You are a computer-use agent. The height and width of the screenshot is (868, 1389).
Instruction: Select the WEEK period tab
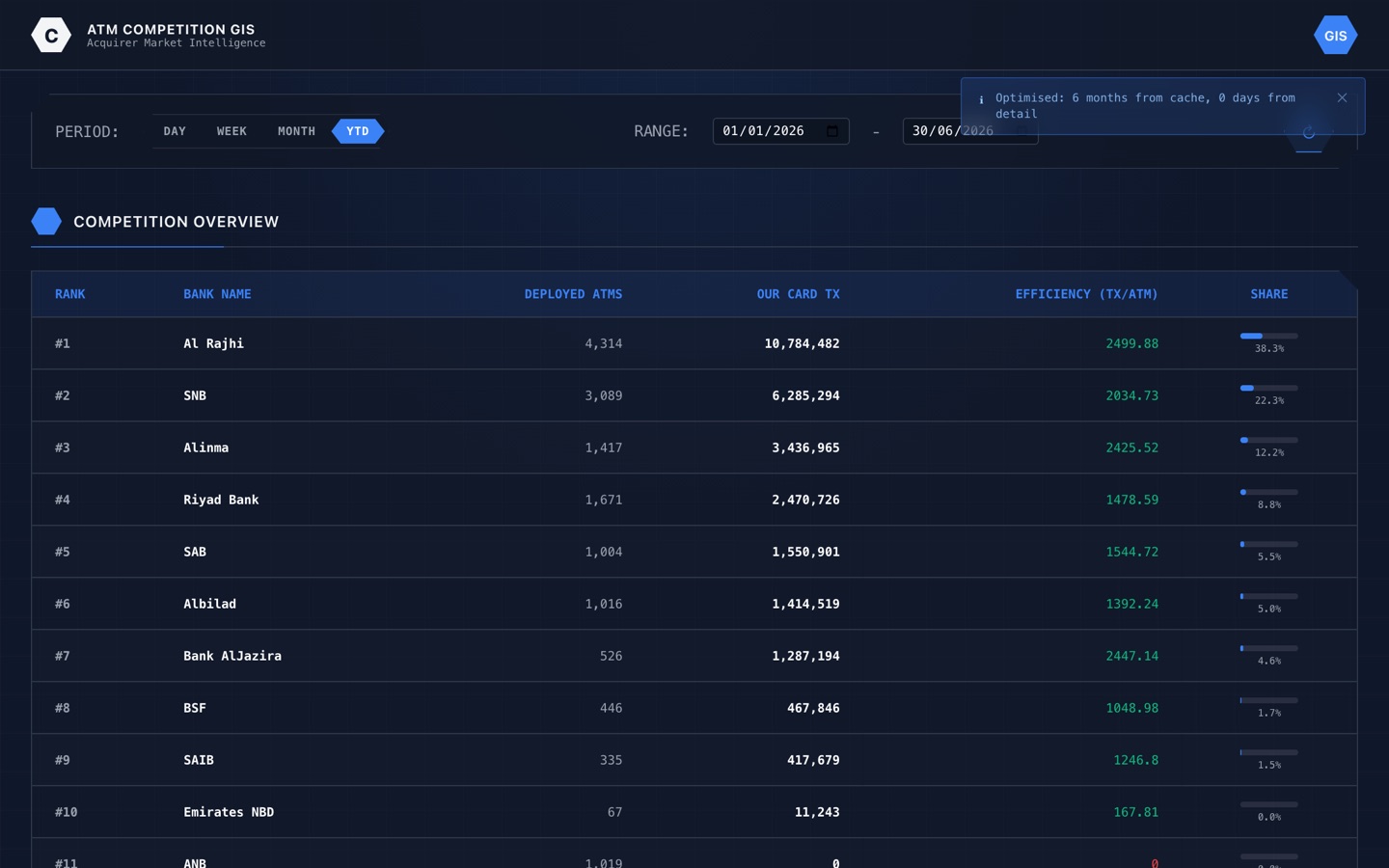(231, 131)
